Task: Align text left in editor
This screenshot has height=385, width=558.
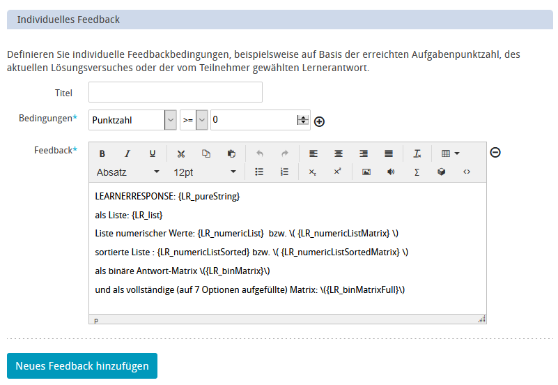Action: point(314,154)
